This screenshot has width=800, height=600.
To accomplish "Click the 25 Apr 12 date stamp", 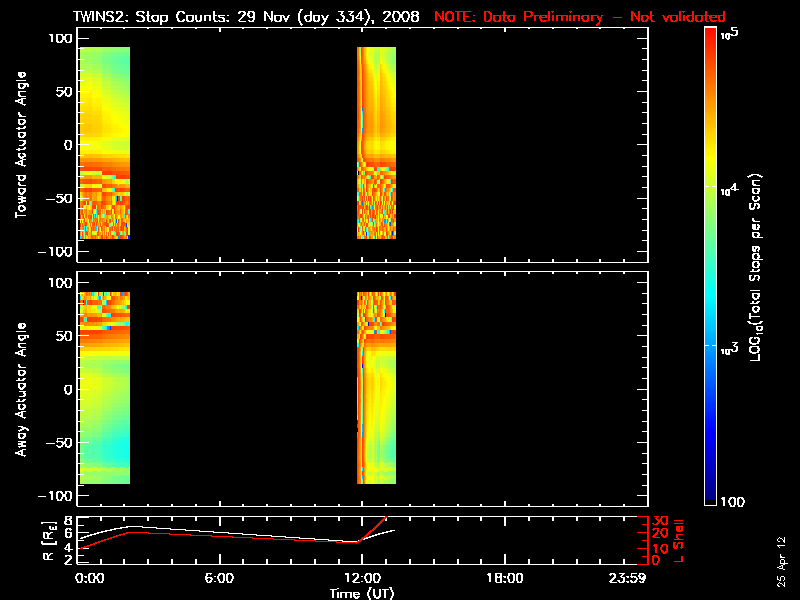I will coord(781,562).
